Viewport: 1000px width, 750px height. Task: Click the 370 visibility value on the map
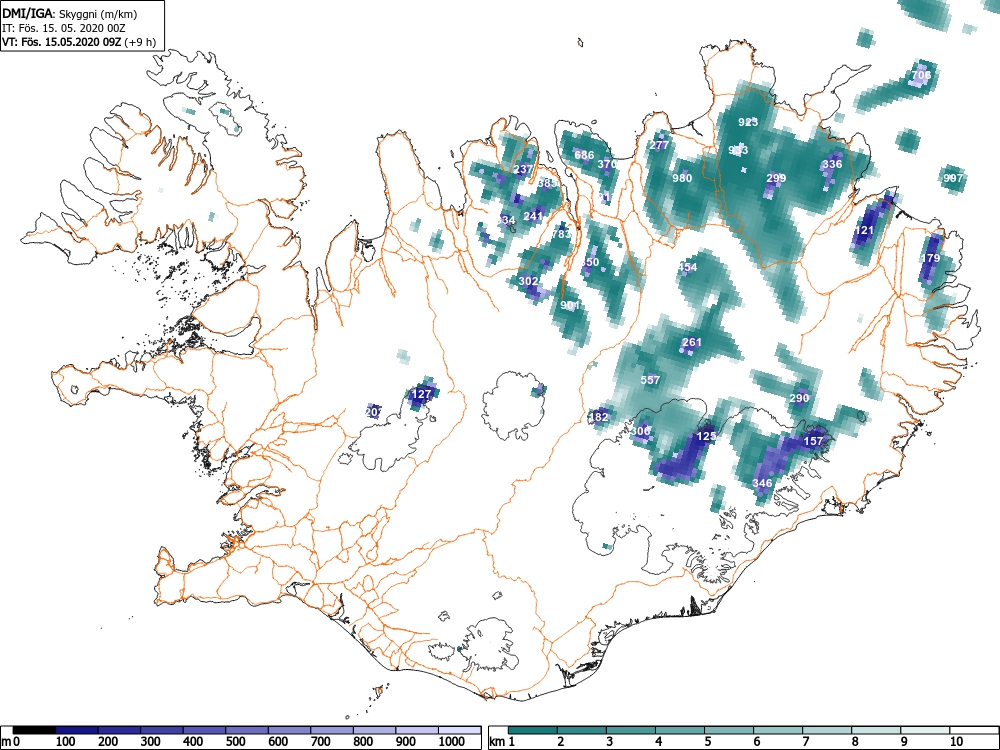(x=607, y=164)
